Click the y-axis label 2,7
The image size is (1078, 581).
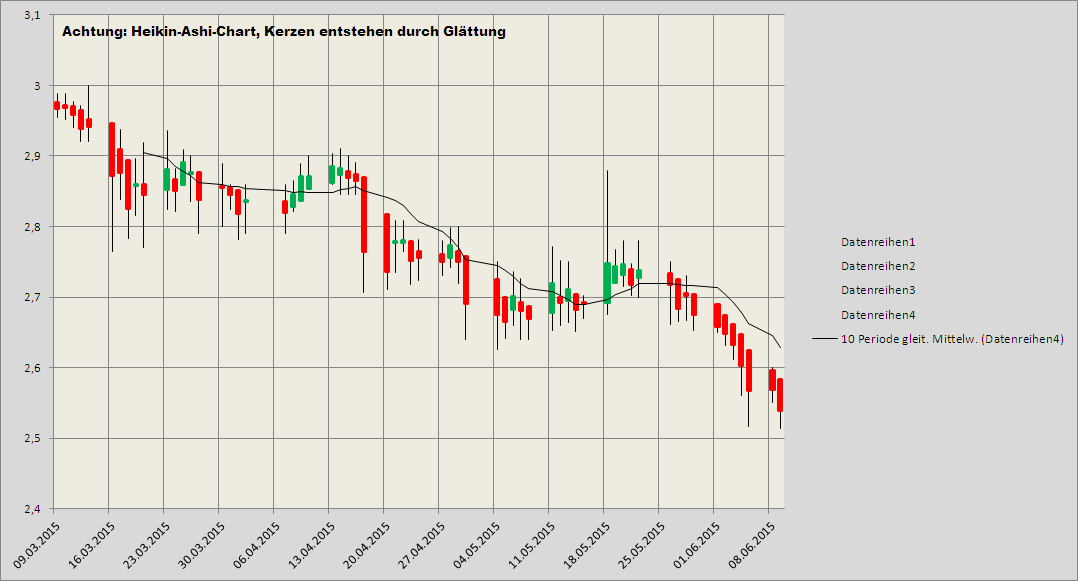tap(32, 297)
